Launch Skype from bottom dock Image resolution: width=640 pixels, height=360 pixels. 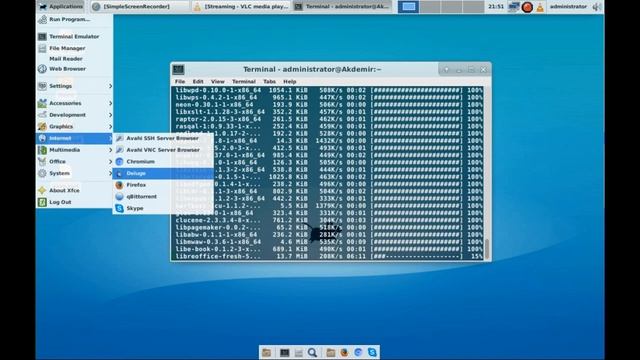[x=372, y=352]
